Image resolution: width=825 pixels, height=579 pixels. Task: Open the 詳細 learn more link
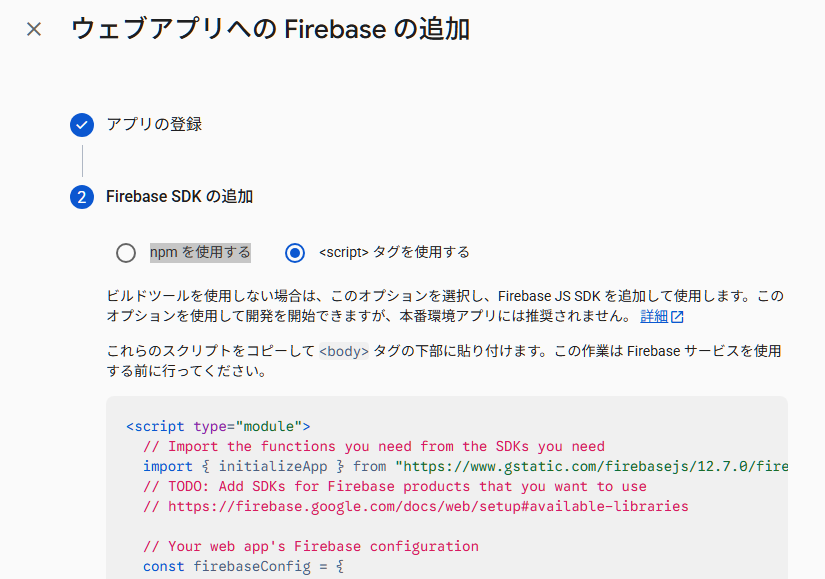[x=654, y=316]
